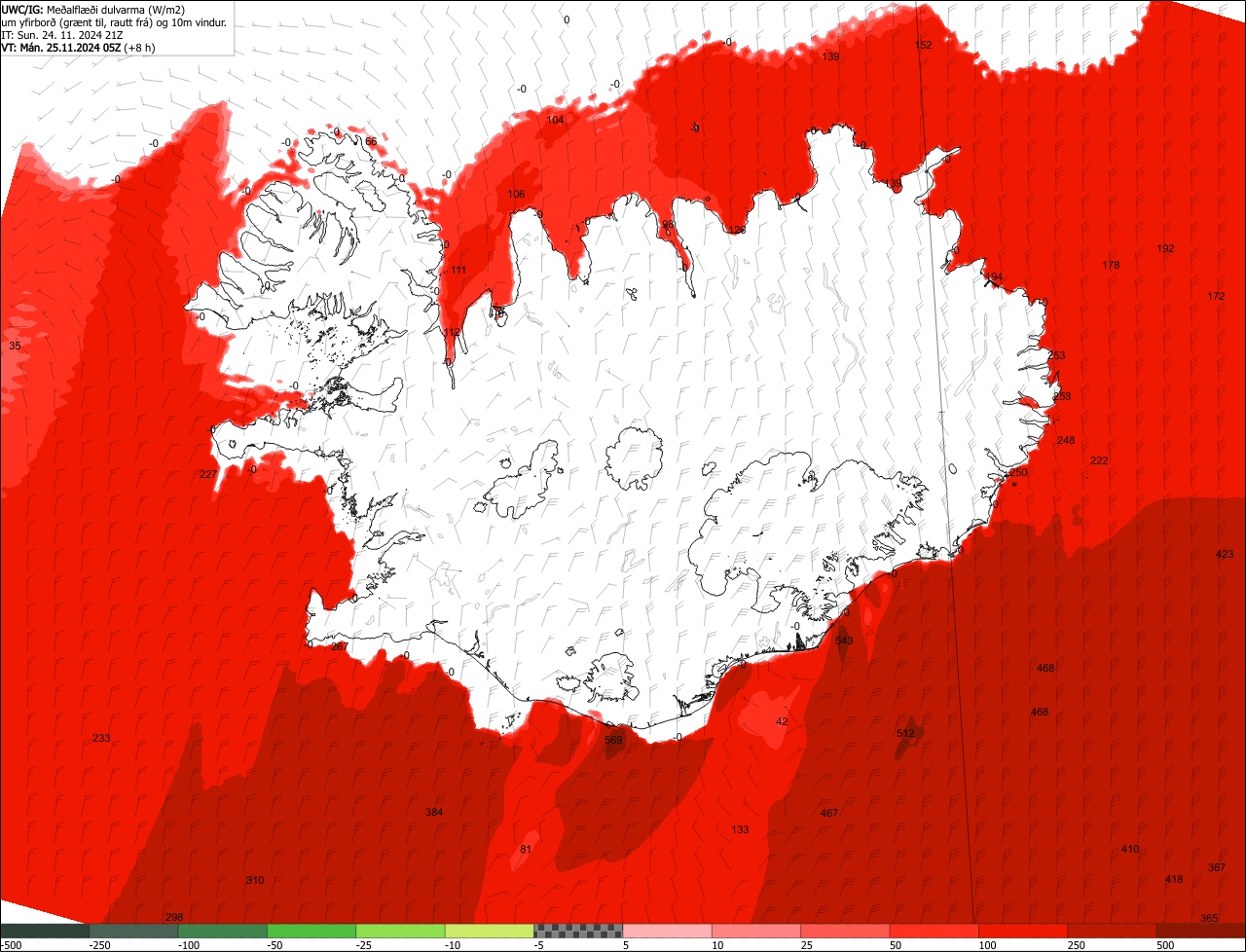Click the value 178 in the eastern sea
This screenshot has width=1246, height=952.
click(x=1111, y=265)
